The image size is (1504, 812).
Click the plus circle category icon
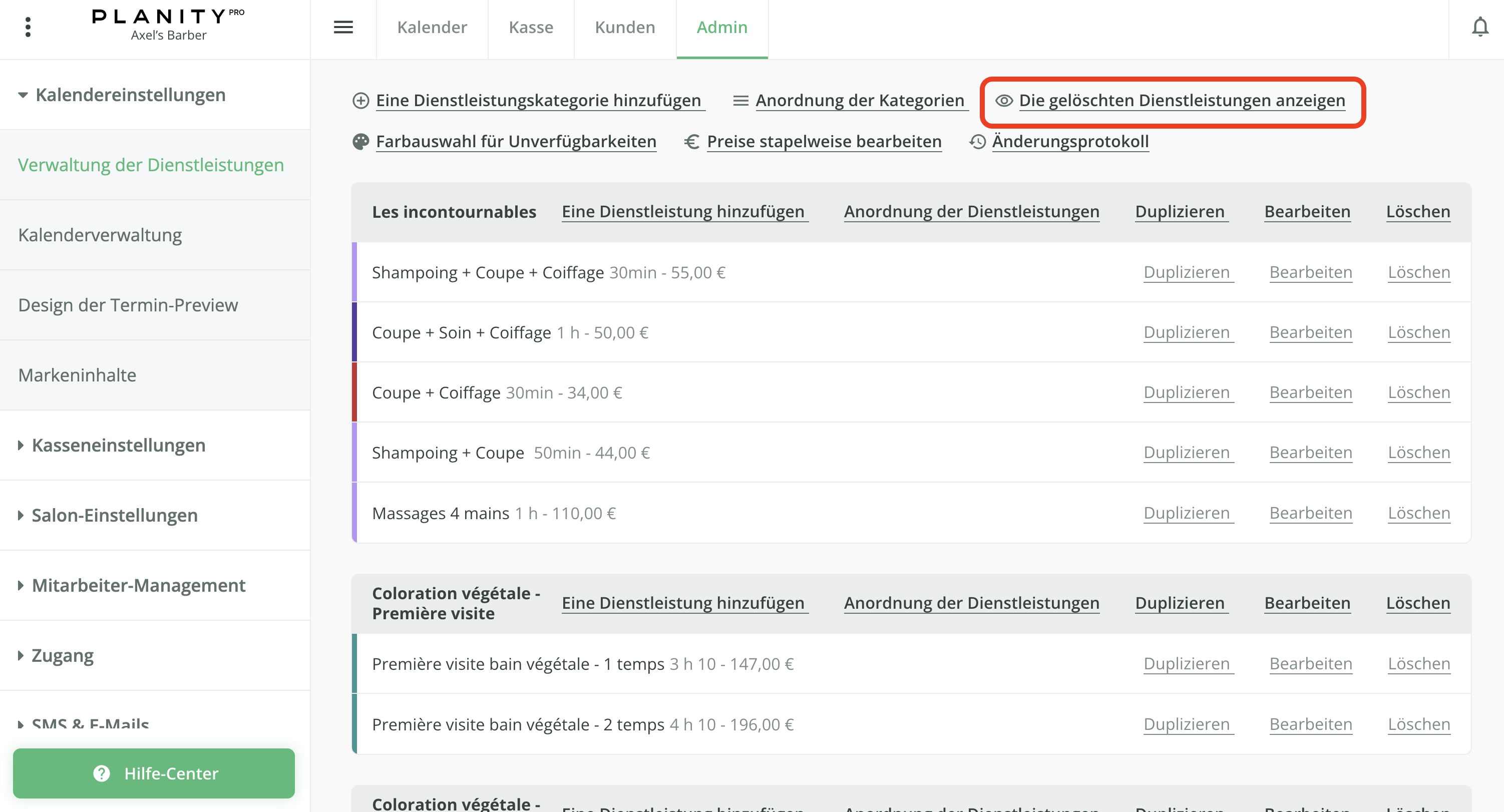(x=361, y=101)
